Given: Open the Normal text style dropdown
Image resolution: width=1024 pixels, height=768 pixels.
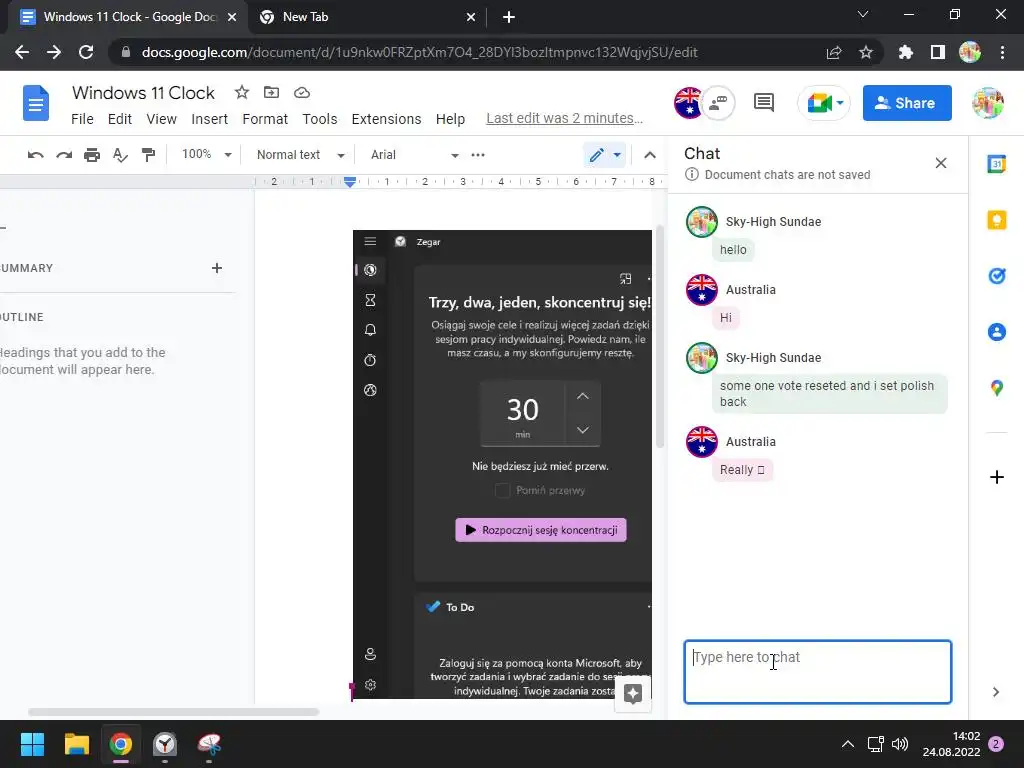Looking at the screenshot, I should [300, 155].
